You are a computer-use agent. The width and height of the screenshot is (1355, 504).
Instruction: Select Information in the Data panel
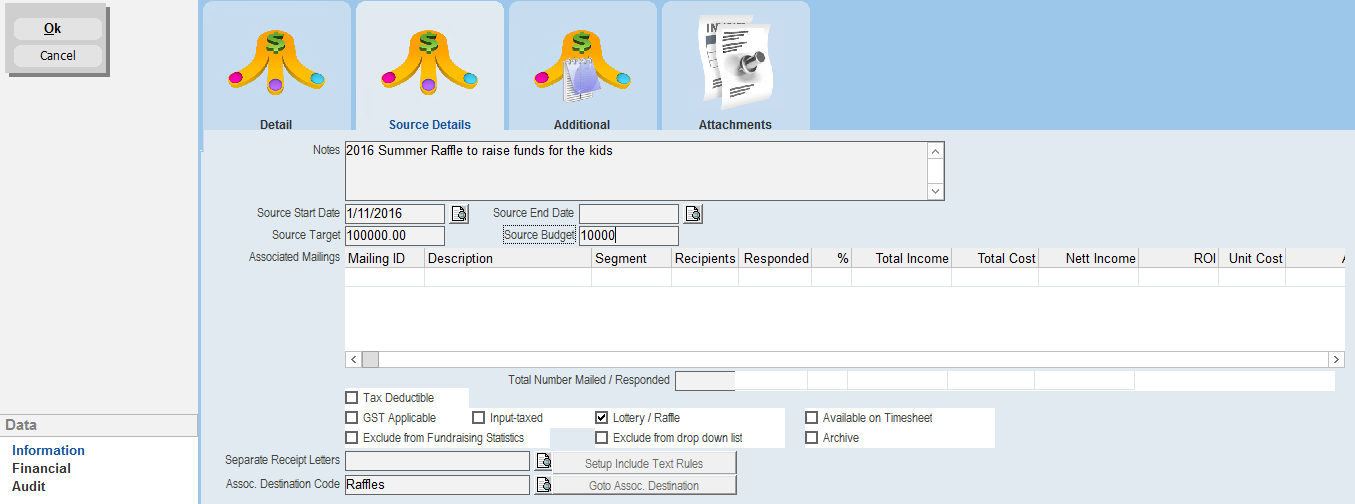tap(48, 450)
